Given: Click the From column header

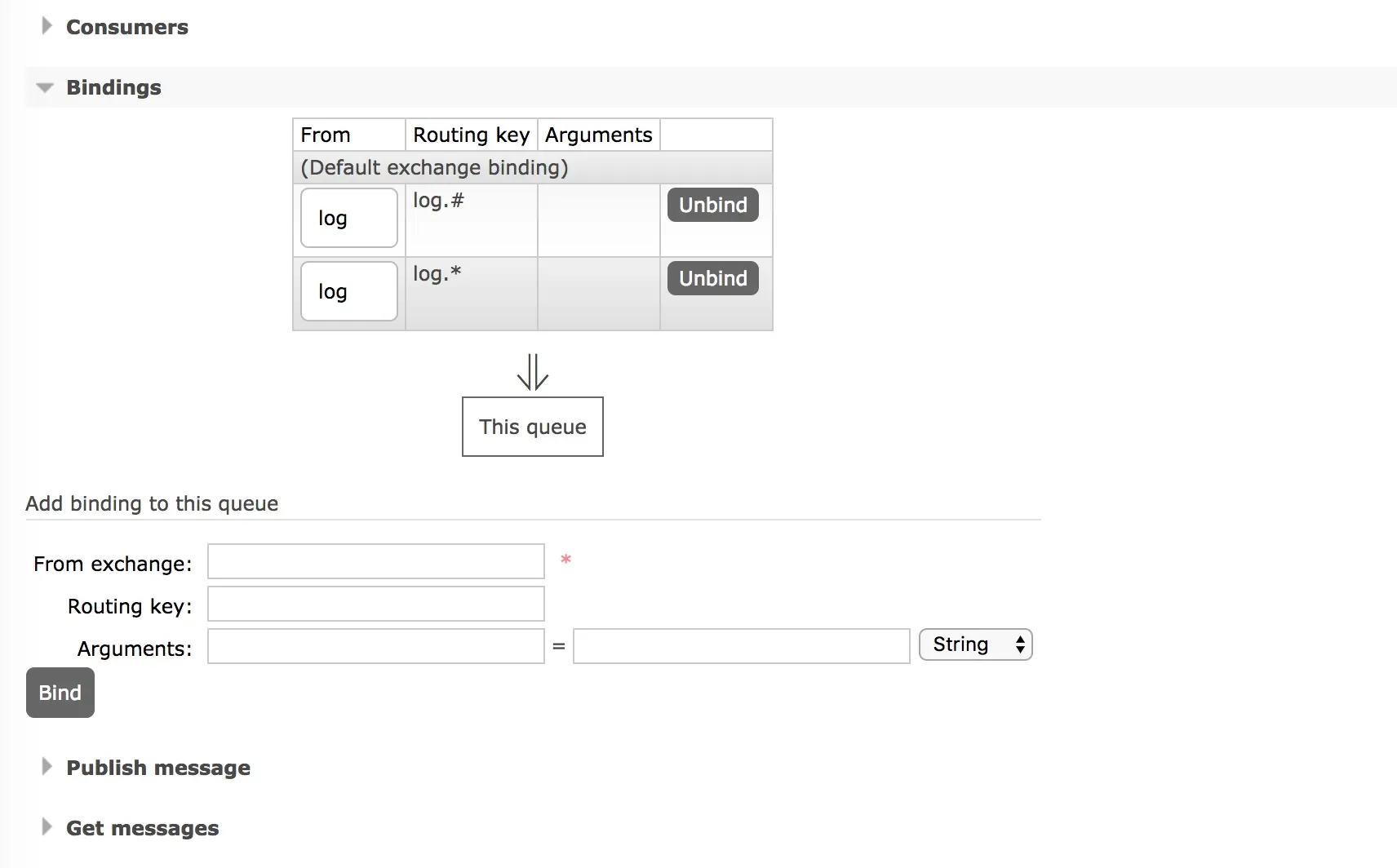Looking at the screenshot, I should (326, 135).
